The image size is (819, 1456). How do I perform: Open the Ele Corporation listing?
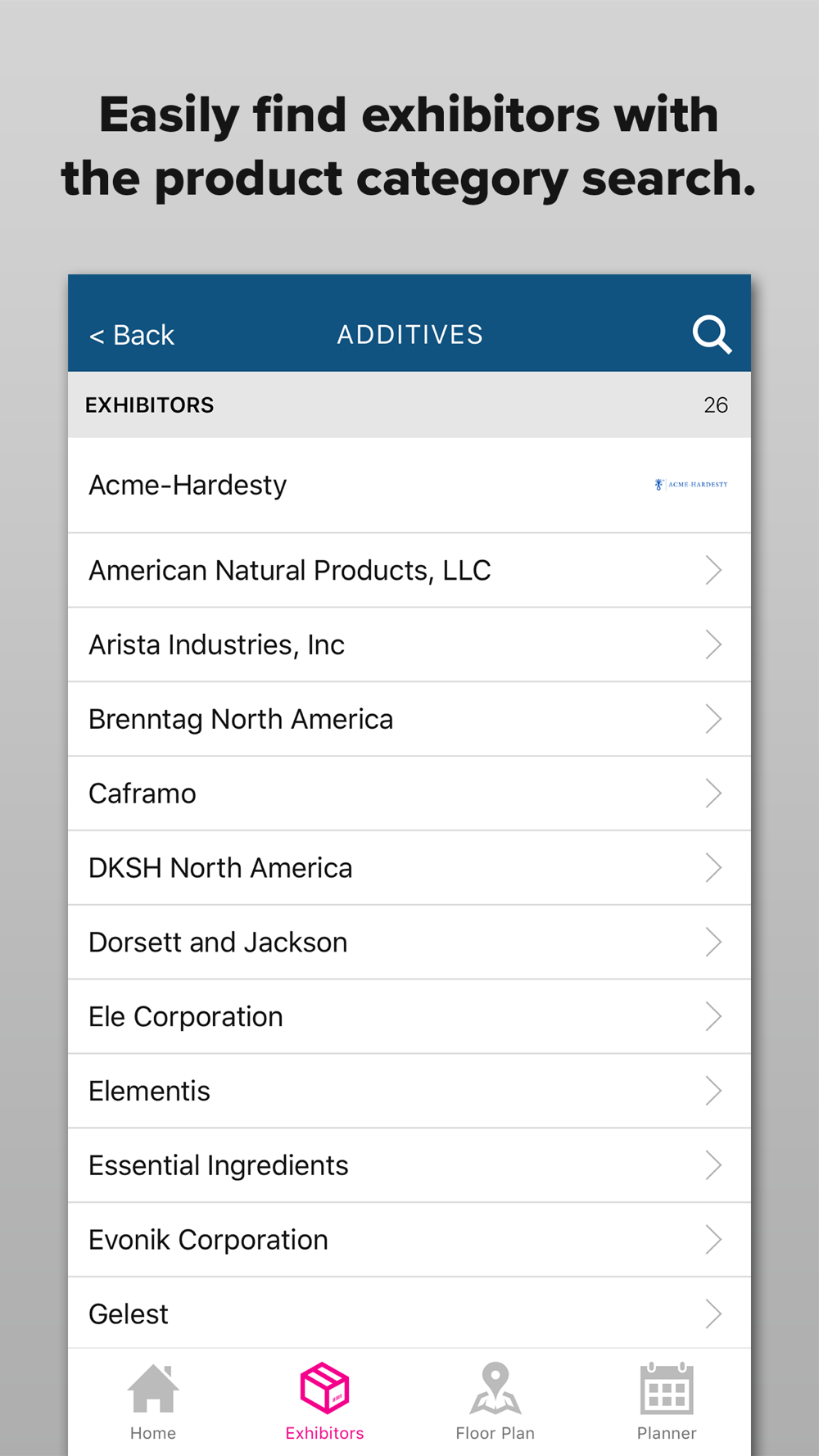(x=409, y=1017)
